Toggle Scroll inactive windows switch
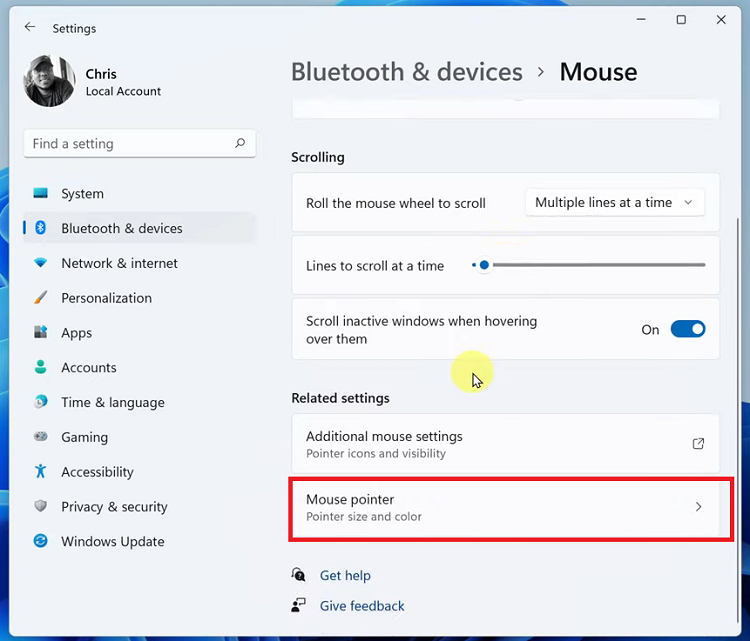Screen dimensions: 750x641 [688, 329]
